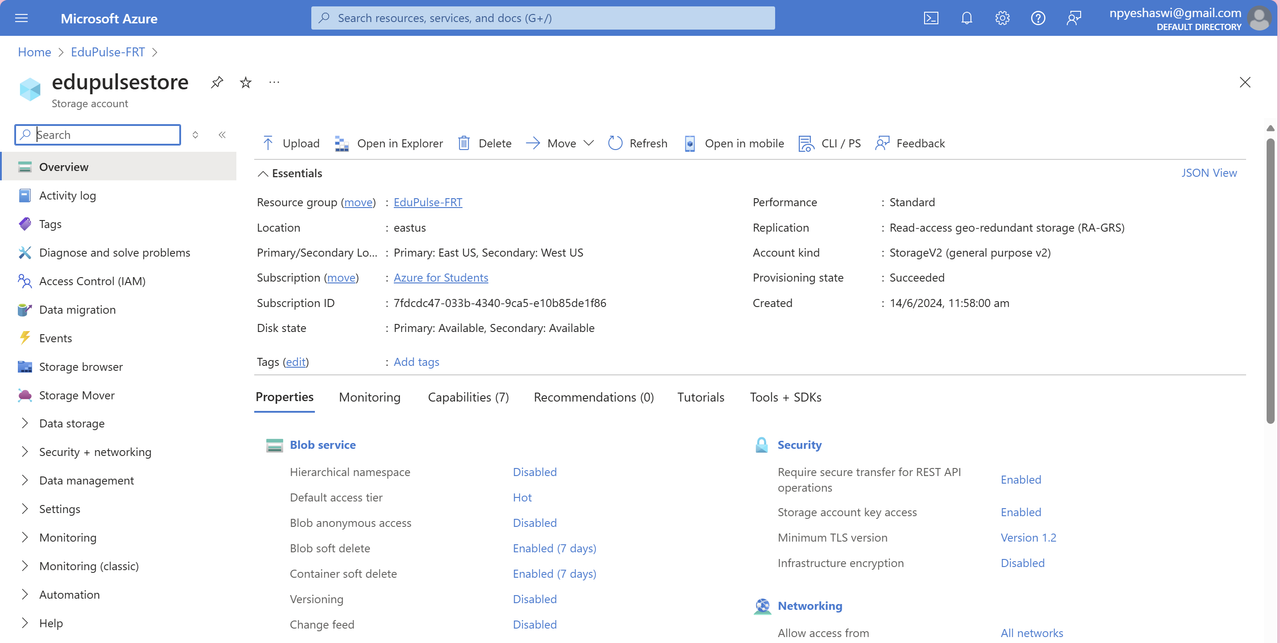Switch to Recommendations (0) tab

594,397
